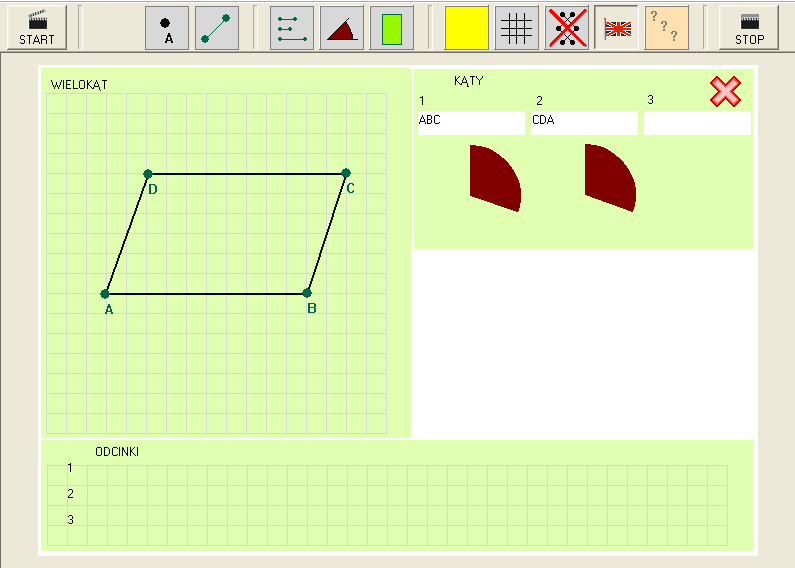Pick the yellow color swatch
This screenshot has width=795, height=568.
click(x=466, y=28)
